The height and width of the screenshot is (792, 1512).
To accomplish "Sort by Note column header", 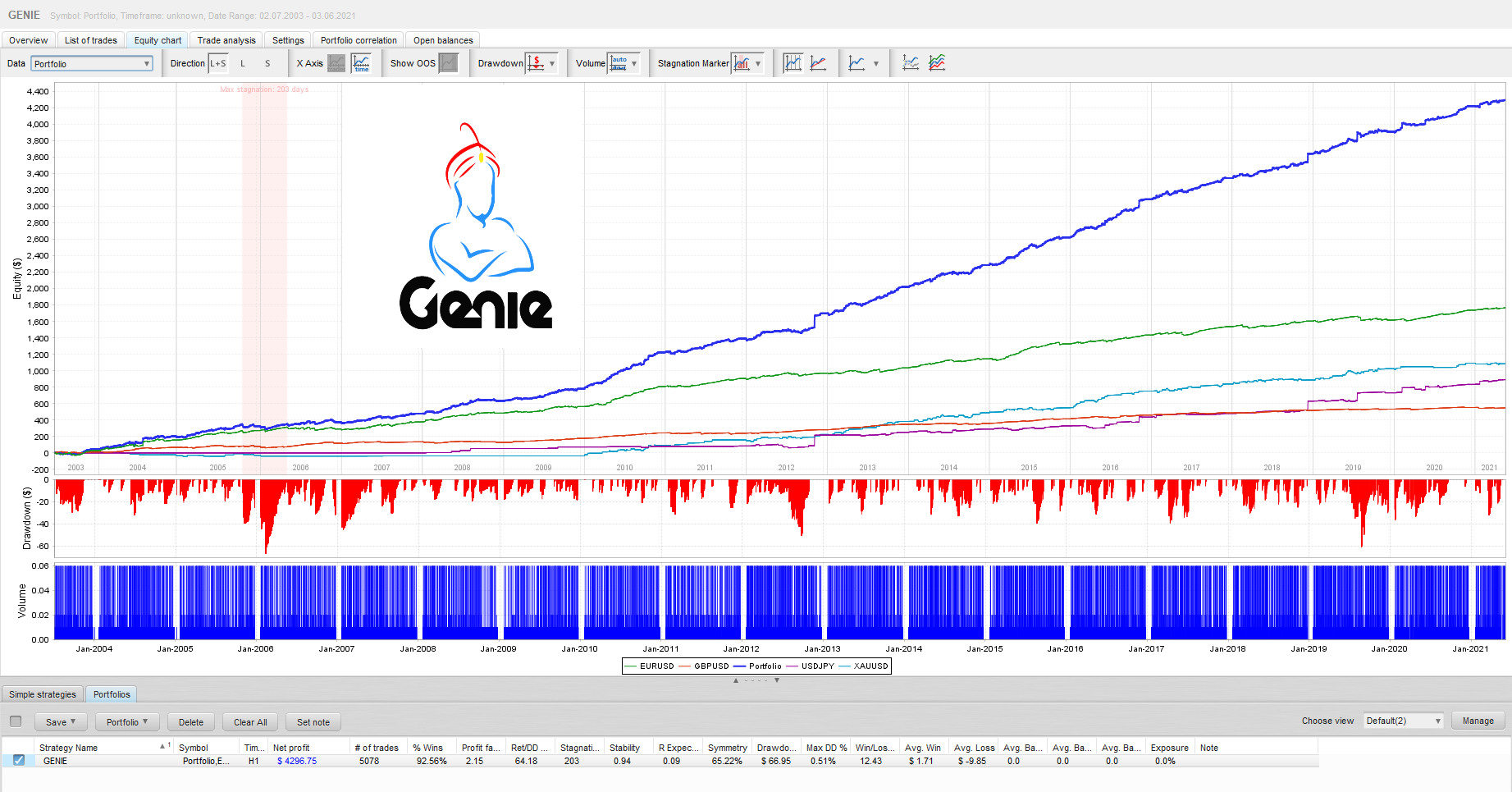I will click(x=1256, y=748).
